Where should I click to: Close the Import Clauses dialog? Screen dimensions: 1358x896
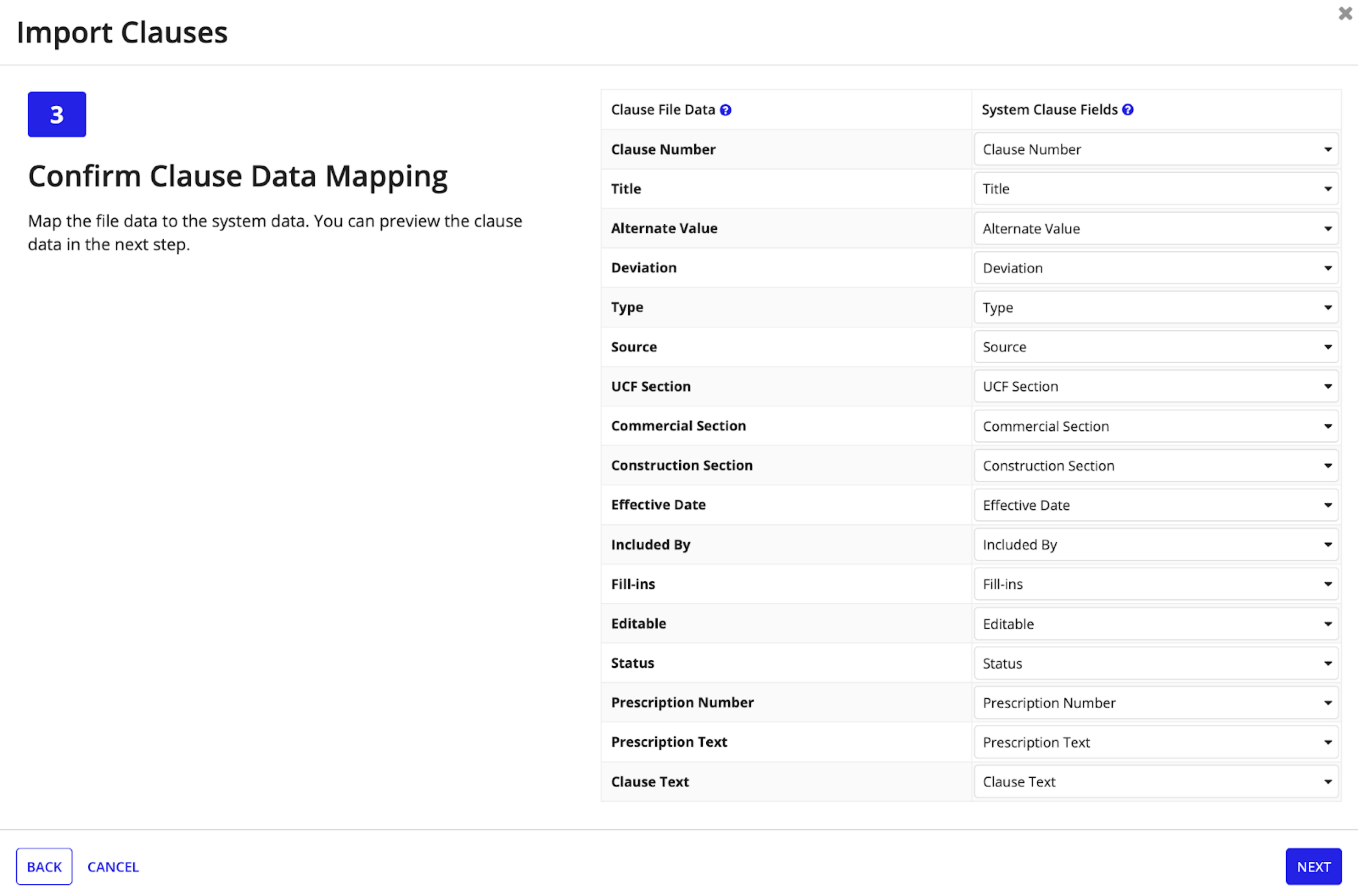point(1345,13)
